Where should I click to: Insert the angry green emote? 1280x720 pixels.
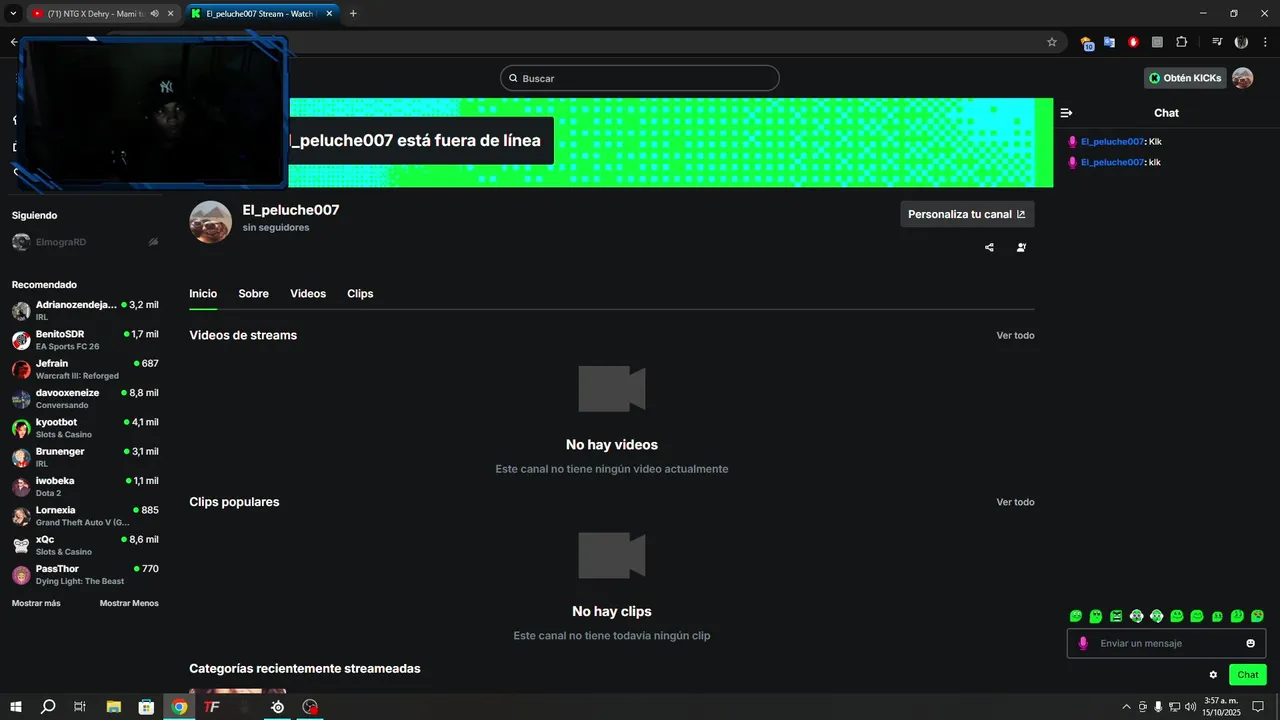(x=1116, y=616)
